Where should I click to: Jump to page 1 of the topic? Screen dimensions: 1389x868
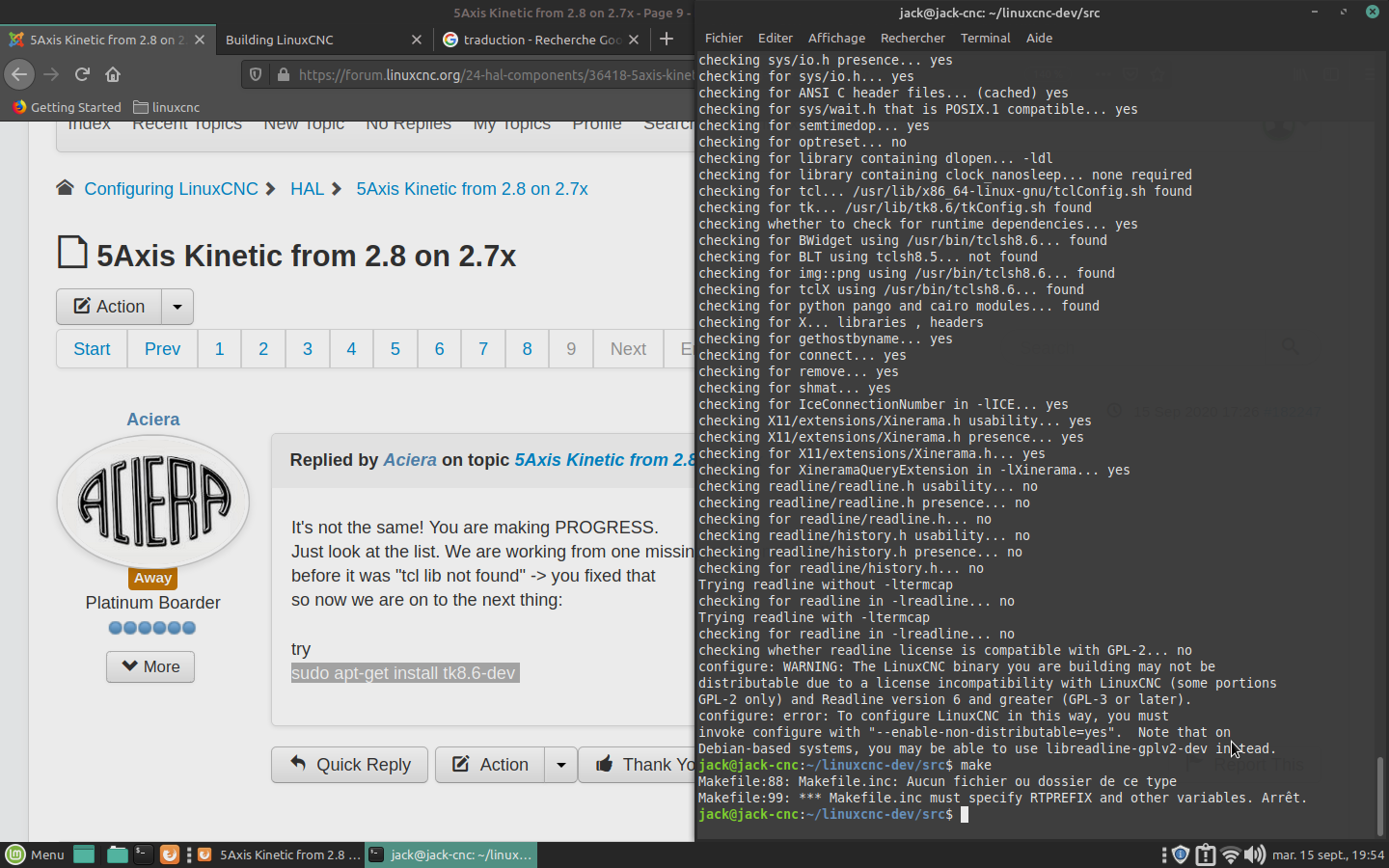(x=219, y=349)
